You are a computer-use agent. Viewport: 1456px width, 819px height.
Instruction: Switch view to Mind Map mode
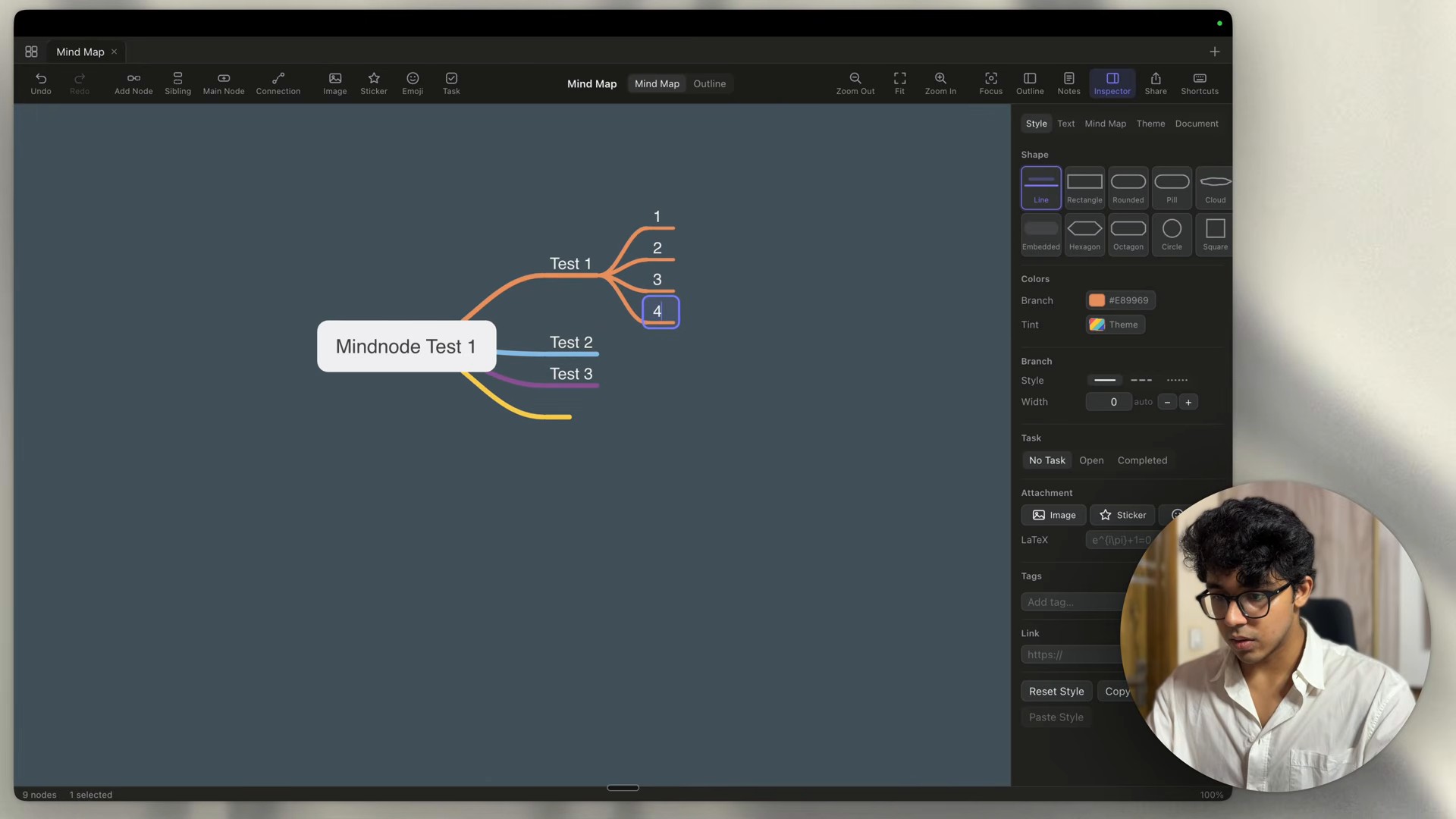pyautogui.click(x=657, y=83)
